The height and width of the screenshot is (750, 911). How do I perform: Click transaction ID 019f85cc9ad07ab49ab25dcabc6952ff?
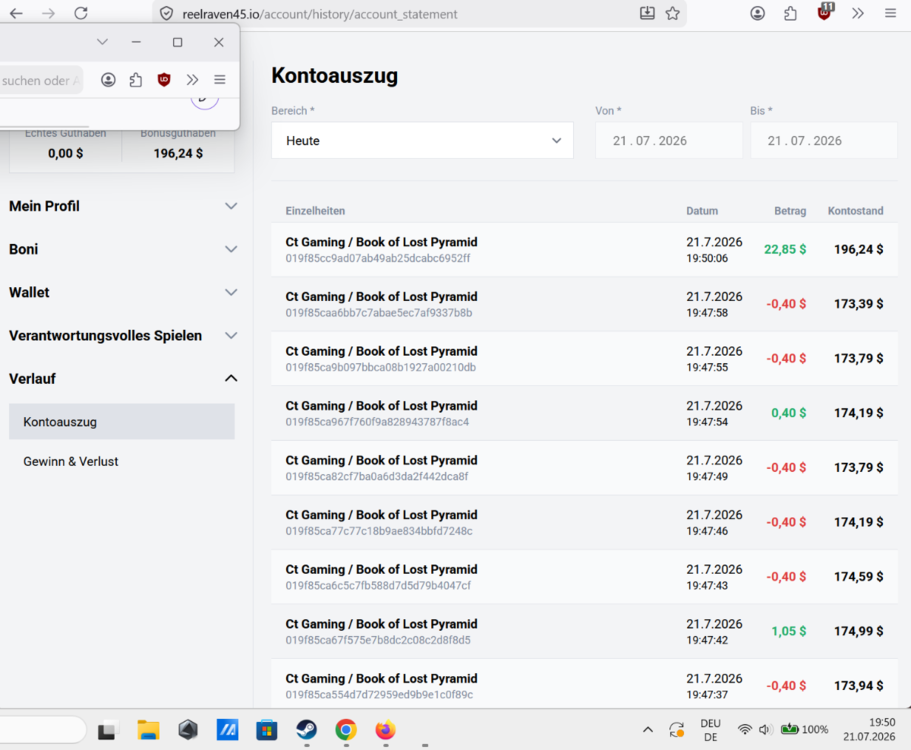[x=378, y=258]
